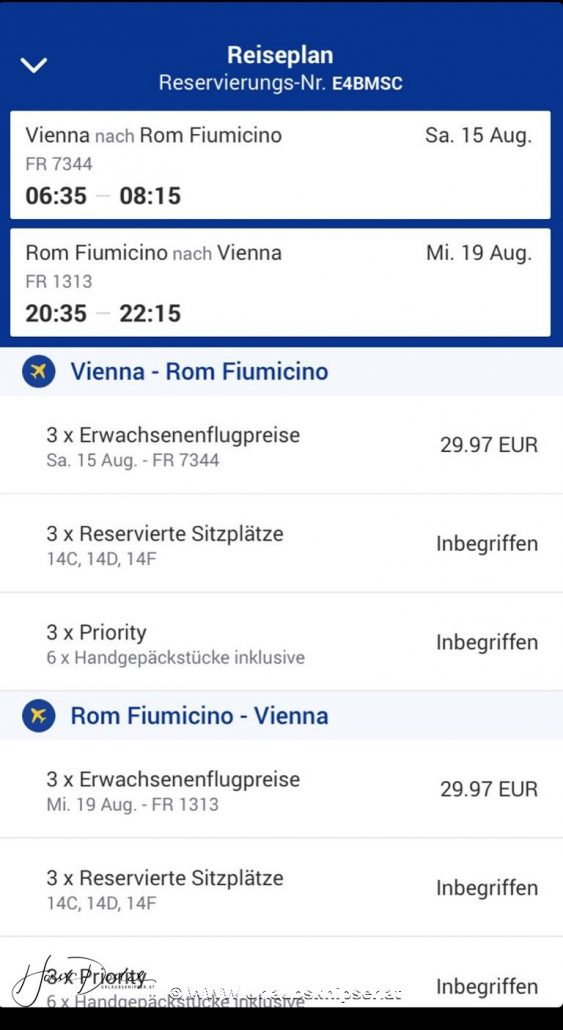Tap Inbegriffen next to outbound Priority
Viewport: 563px width, 1030px height.
[487, 642]
